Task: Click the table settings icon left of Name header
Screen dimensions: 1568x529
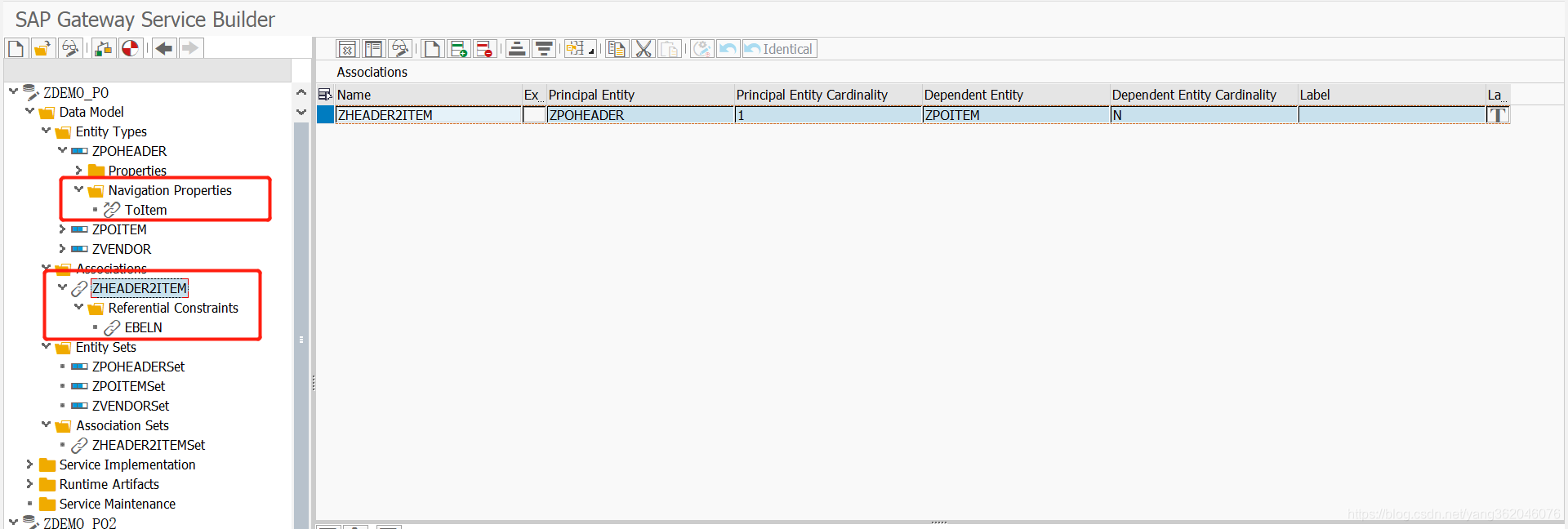Action: click(x=325, y=95)
